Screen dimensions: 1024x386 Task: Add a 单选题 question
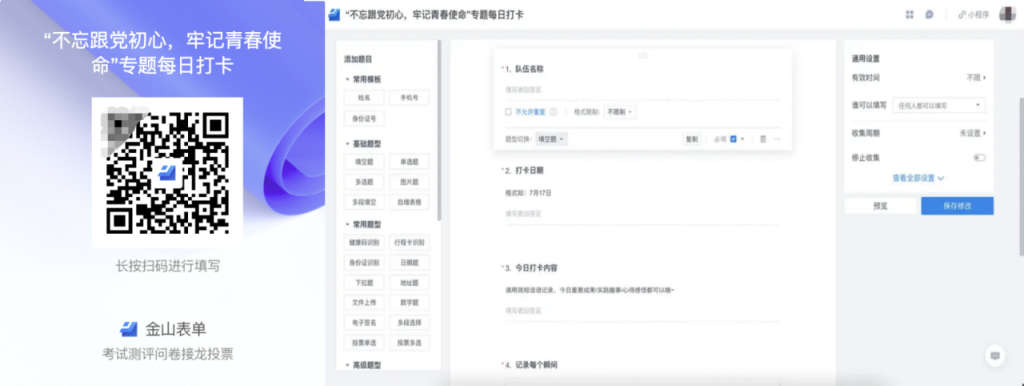[409, 161]
